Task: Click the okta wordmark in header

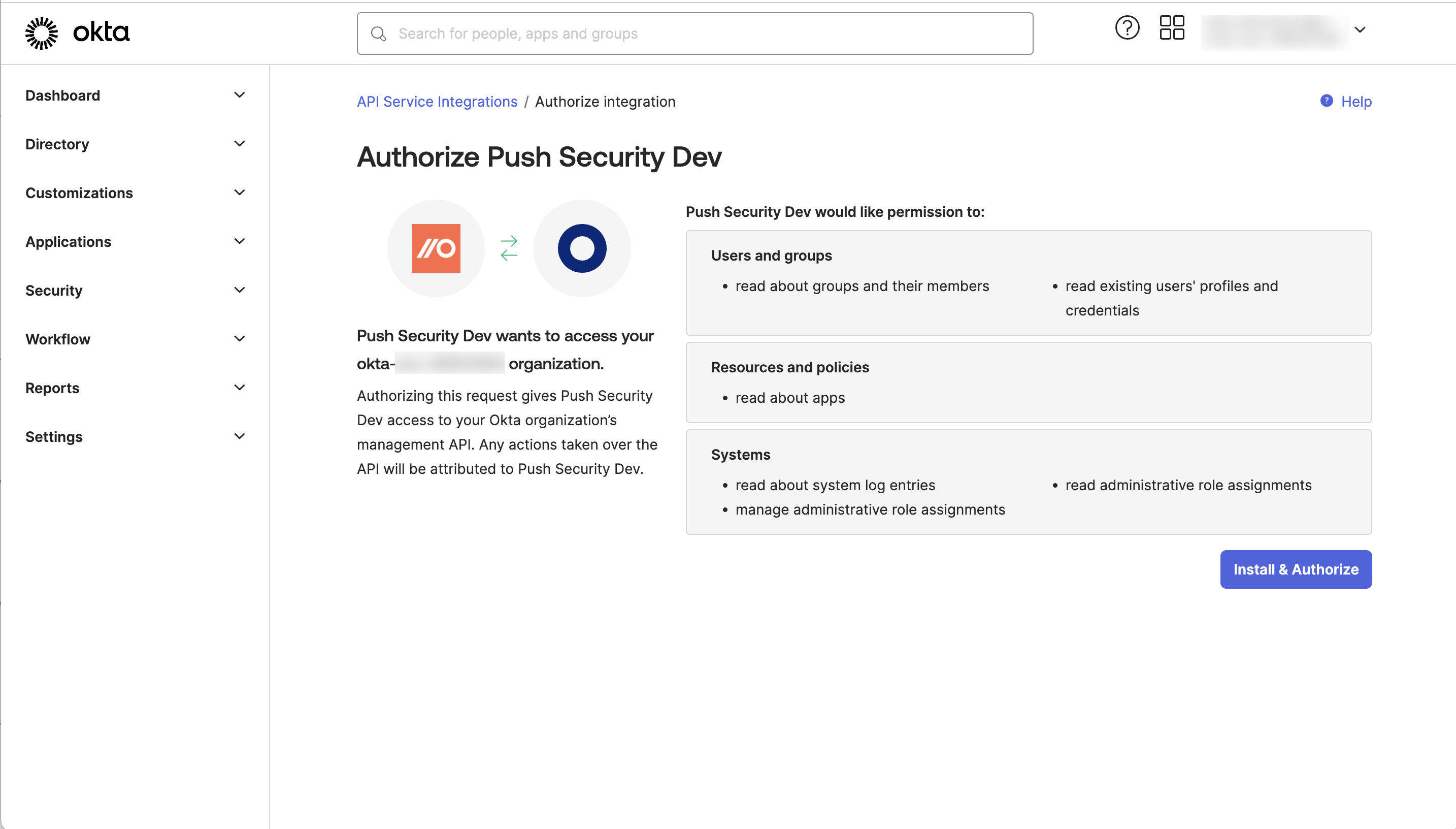Action: pyautogui.click(x=101, y=32)
